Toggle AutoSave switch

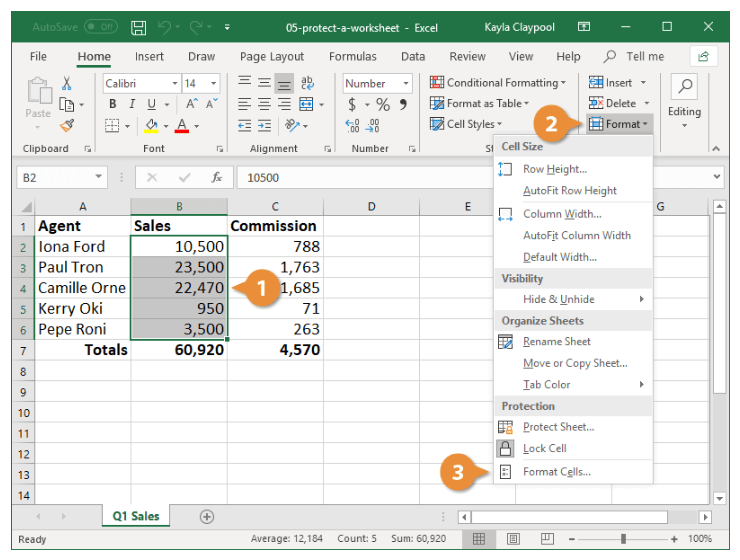tap(101, 27)
